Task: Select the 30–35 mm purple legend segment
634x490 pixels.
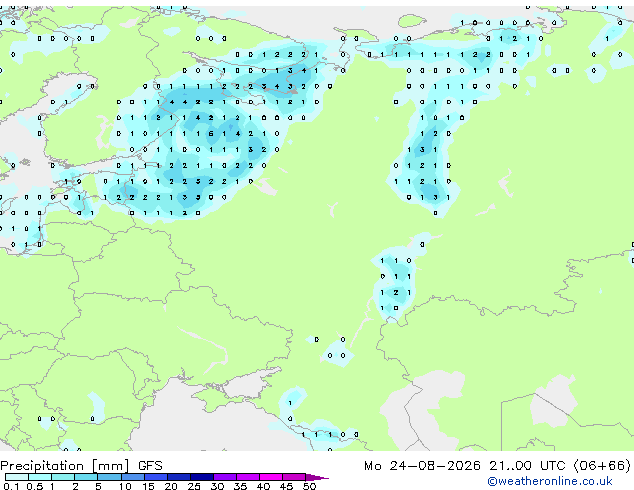Action: tap(224, 477)
